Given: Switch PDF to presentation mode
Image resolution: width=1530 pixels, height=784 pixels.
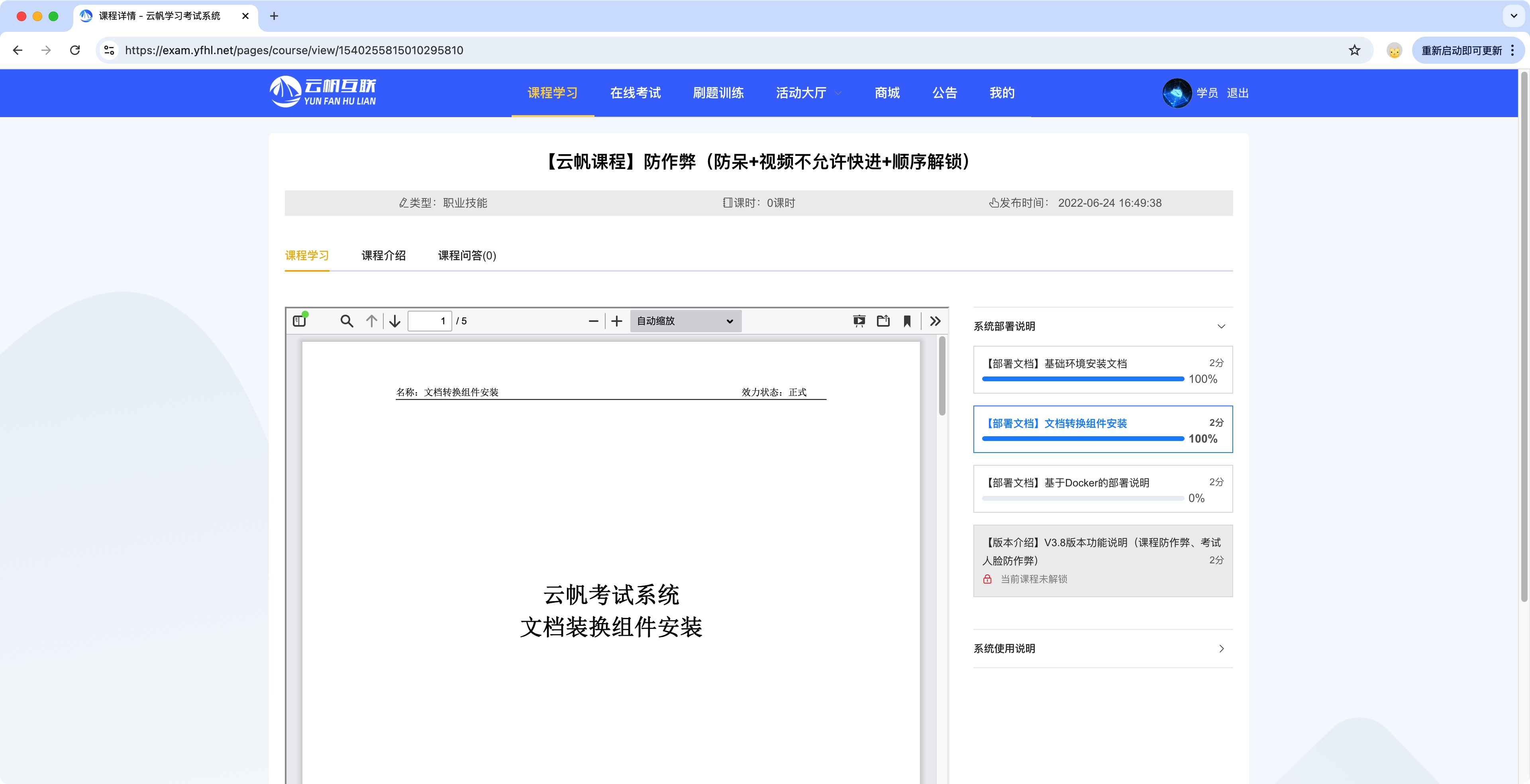Looking at the screenshot, I should 859,321.
